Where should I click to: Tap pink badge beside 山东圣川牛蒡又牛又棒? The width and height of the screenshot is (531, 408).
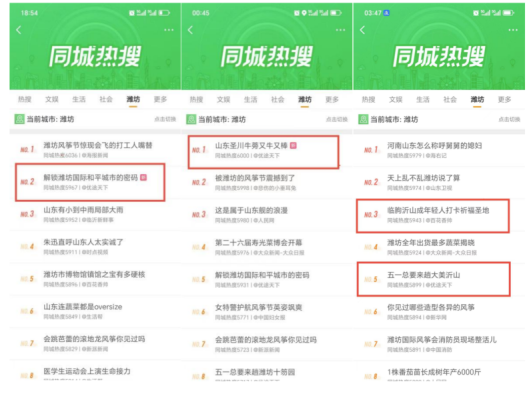tap(293, 146)
